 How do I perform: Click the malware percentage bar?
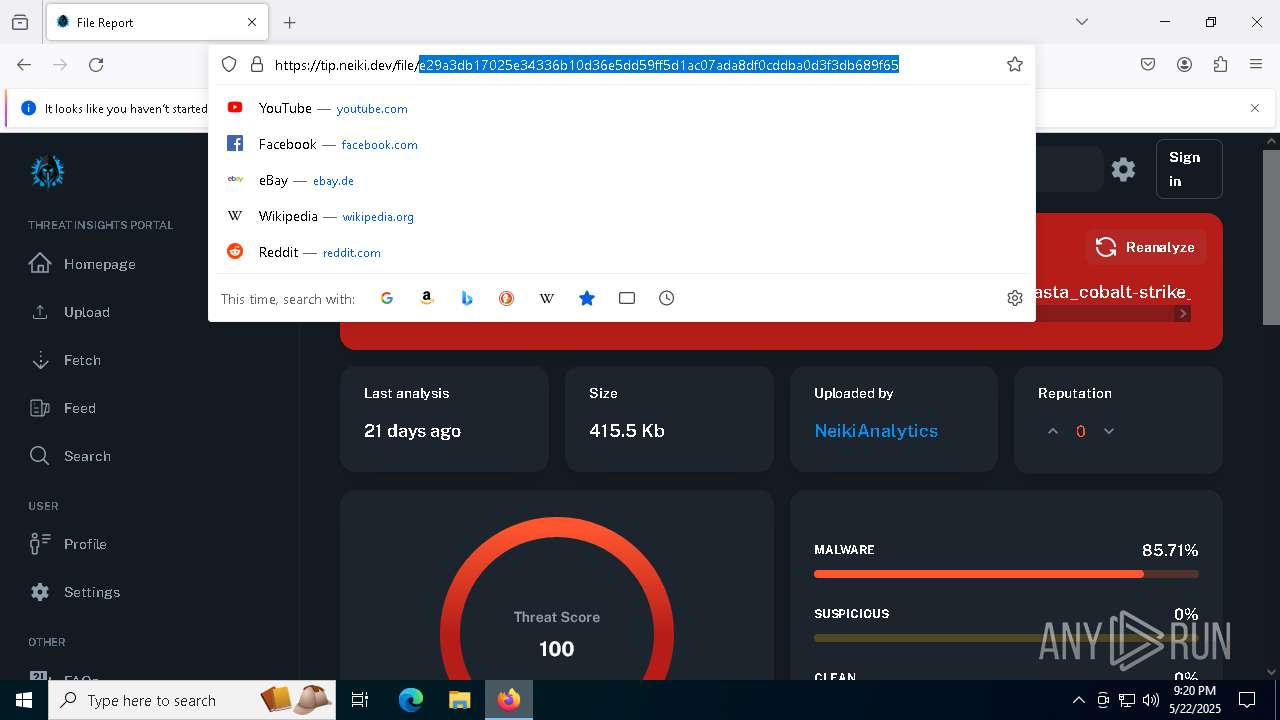click(1006, 574)
